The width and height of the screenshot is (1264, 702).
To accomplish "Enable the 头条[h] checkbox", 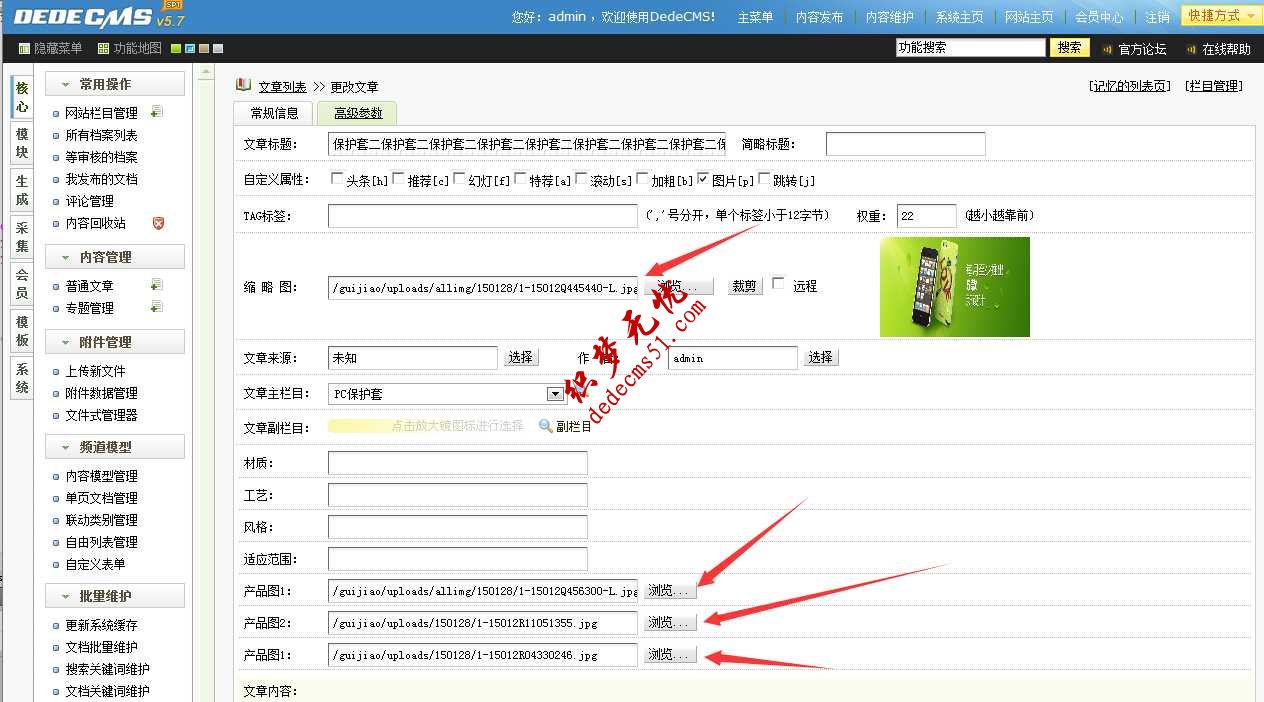I will coord(337,178).
